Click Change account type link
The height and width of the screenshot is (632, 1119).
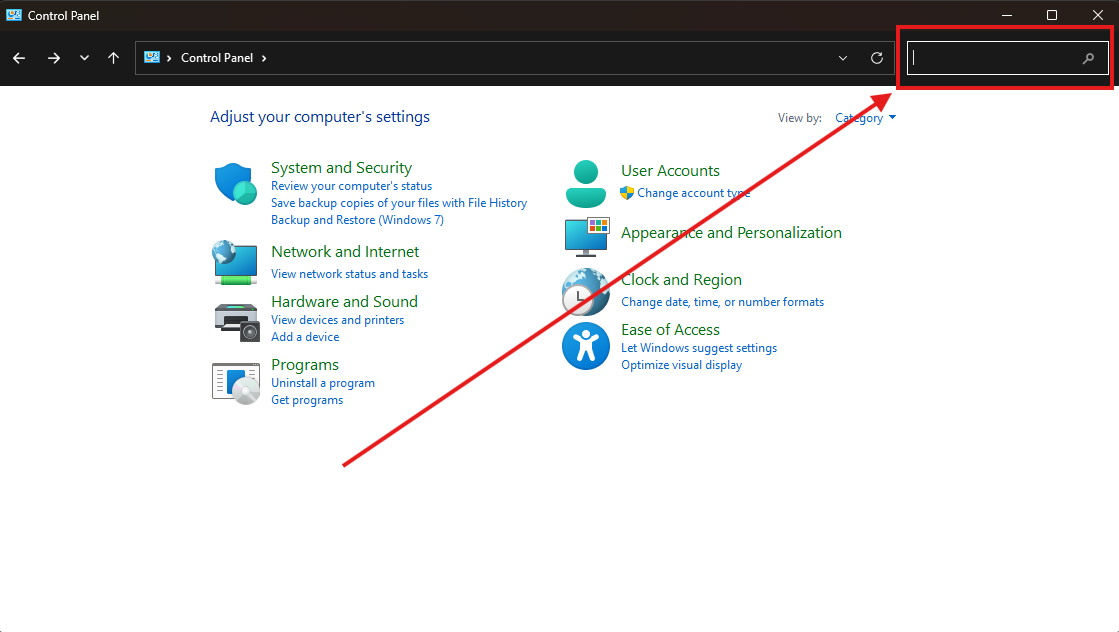pyautogui.click(x=694, y=193)
